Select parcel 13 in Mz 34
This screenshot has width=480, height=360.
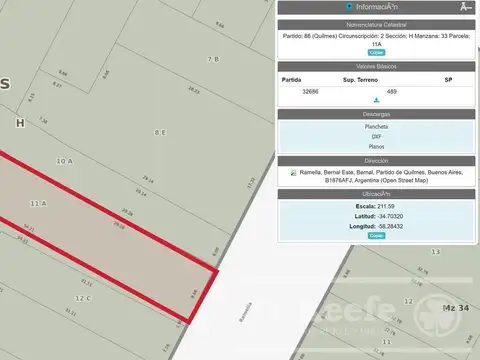(x=436, y=252)
